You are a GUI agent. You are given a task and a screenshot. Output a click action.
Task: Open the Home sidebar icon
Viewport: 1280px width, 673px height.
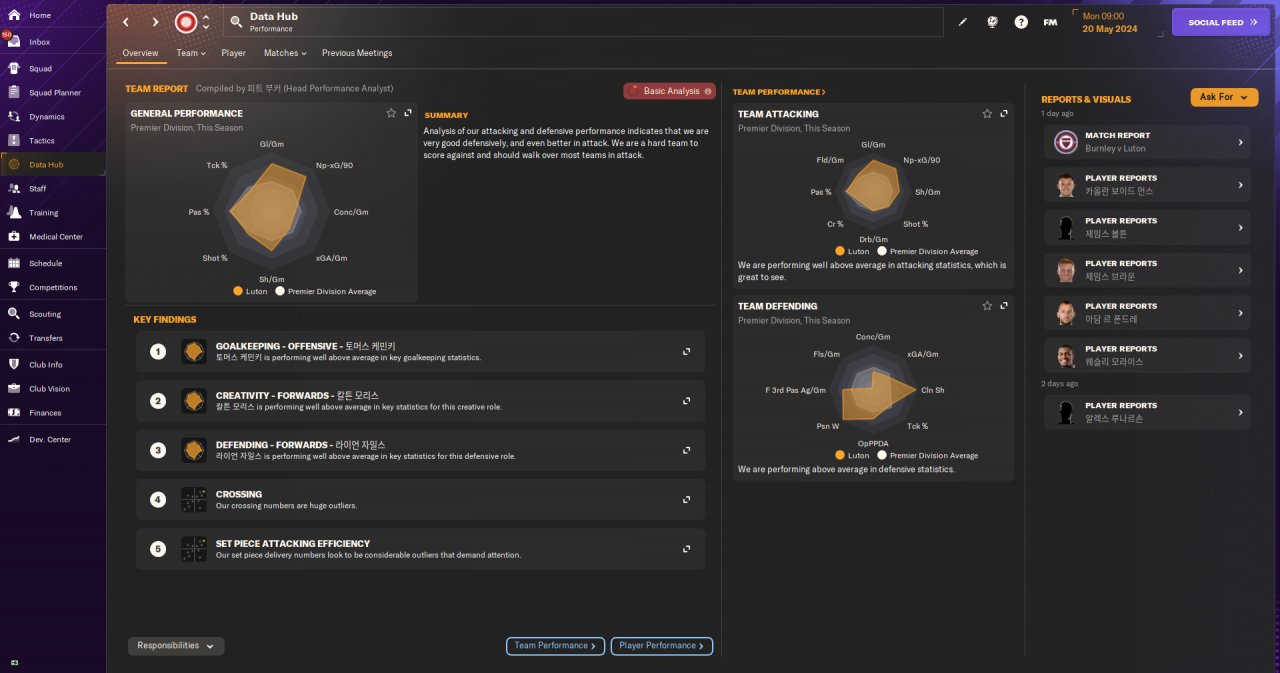tap(14, 15)
